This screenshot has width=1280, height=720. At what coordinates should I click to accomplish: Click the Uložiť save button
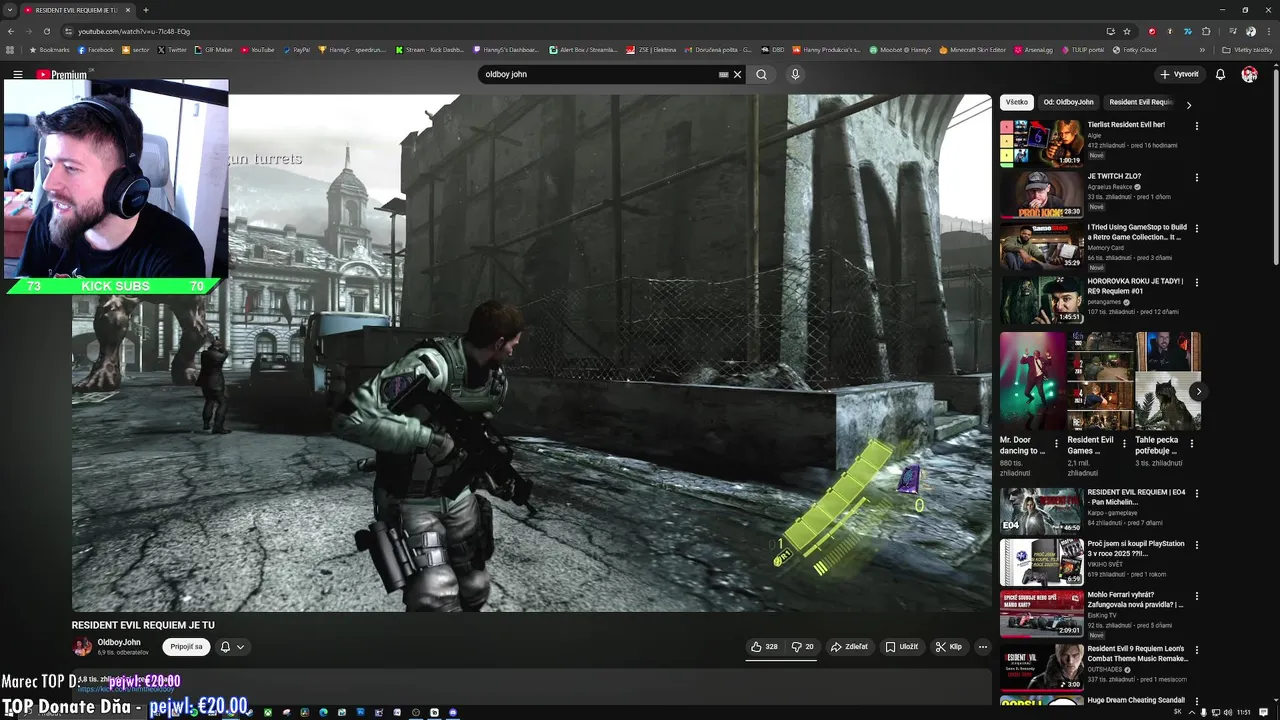(x=902, y=647)
